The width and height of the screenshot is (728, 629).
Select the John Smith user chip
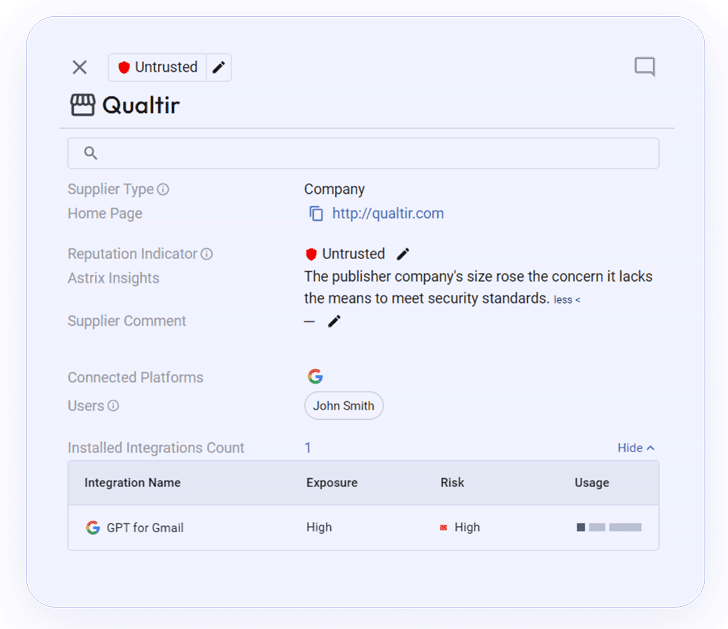[x=343, y=406]
